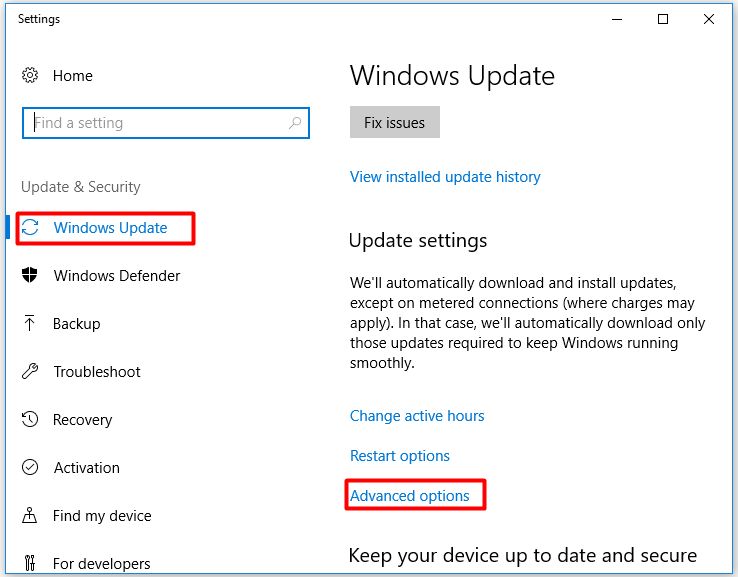Click the search magnifier icon in Find a setting
This screenshot has width=738, height=577.
(x=295, y=123)
